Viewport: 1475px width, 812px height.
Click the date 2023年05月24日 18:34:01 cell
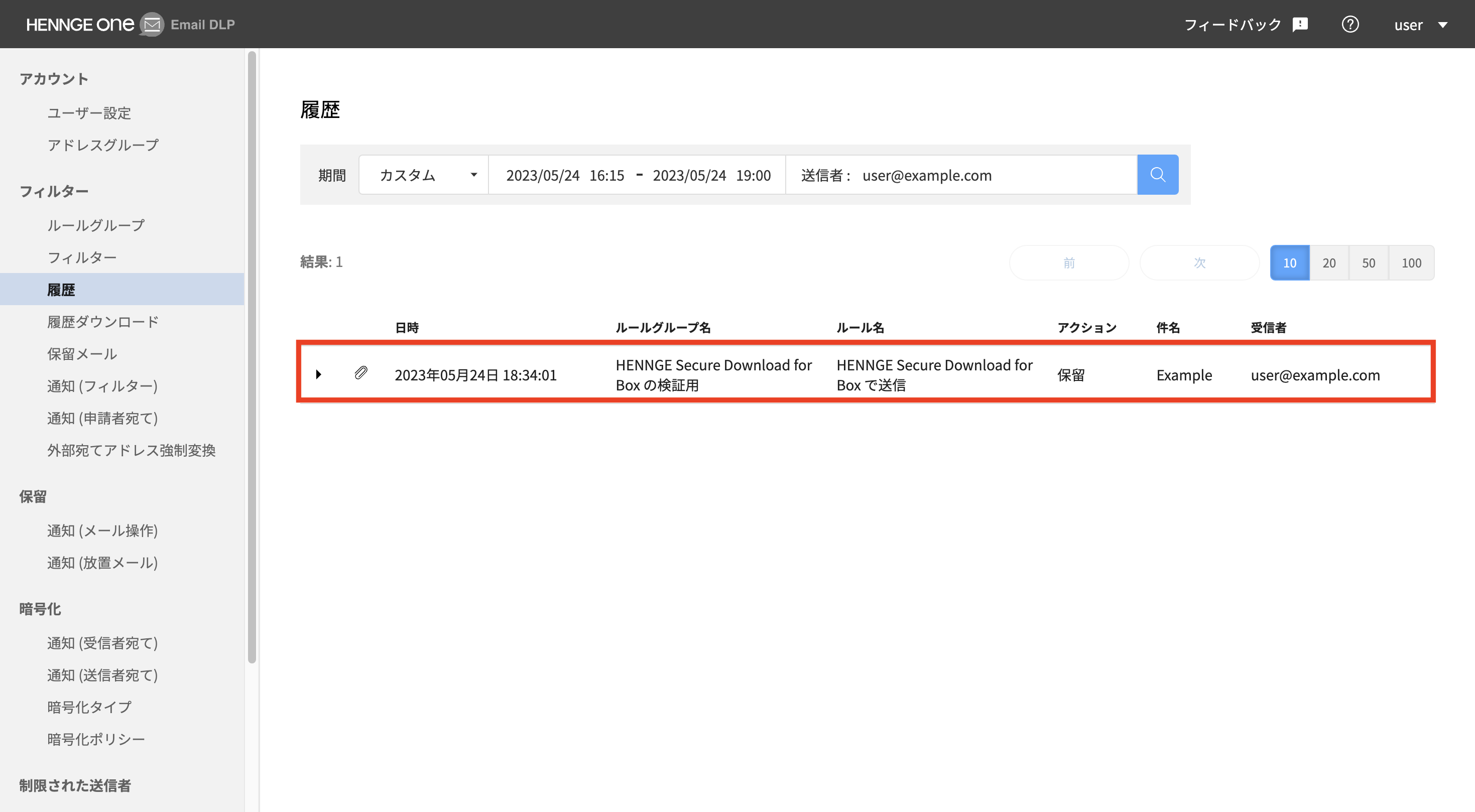pyautogui.click(x=475, y=375)
